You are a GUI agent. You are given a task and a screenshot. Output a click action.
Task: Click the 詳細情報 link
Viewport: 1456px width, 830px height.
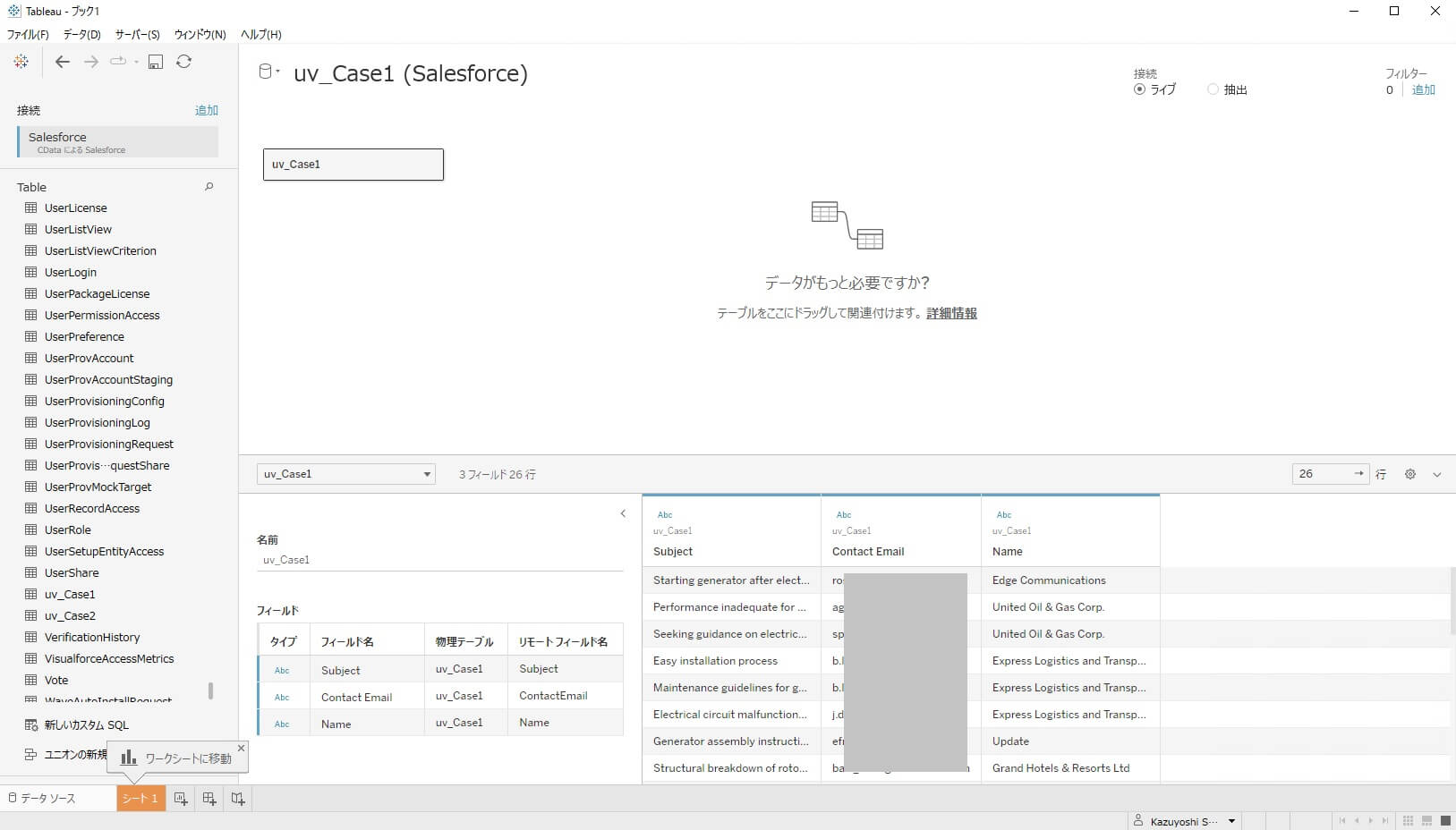[x=951, y=313]
